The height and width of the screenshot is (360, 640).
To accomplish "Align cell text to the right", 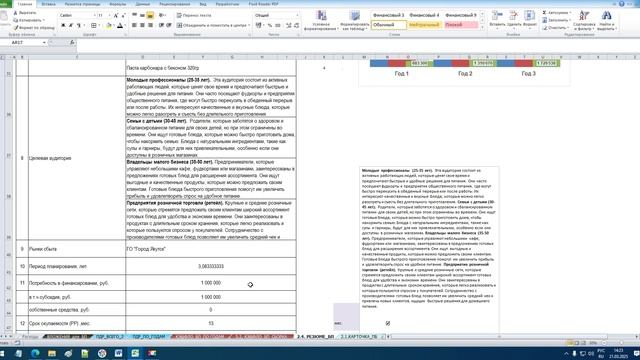I will pos(150,25).
